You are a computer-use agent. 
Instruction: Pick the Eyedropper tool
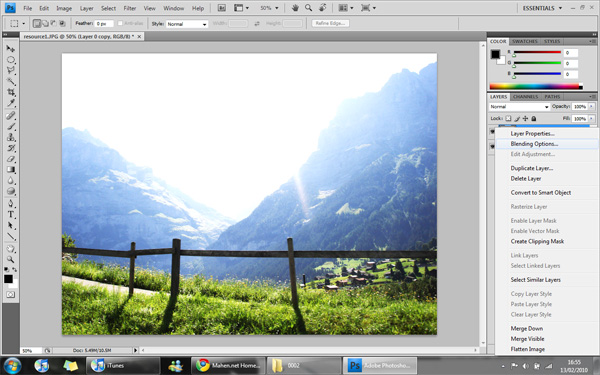(11, 103)
